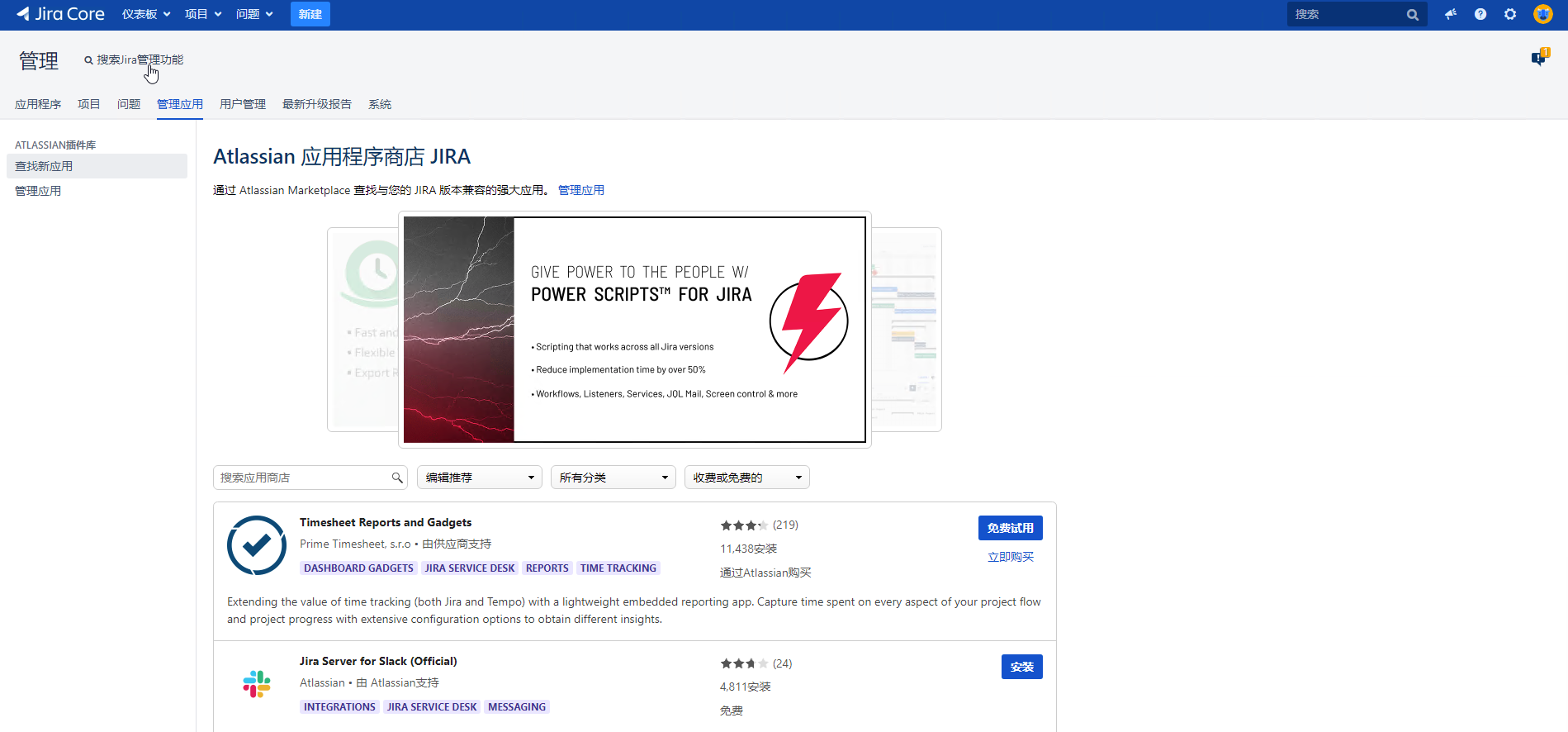The height and width of the screenshot is (732, 1568).
Task: Open the notification chat icon with badge
Action: pyautogui.click(x=1540, y=57)
